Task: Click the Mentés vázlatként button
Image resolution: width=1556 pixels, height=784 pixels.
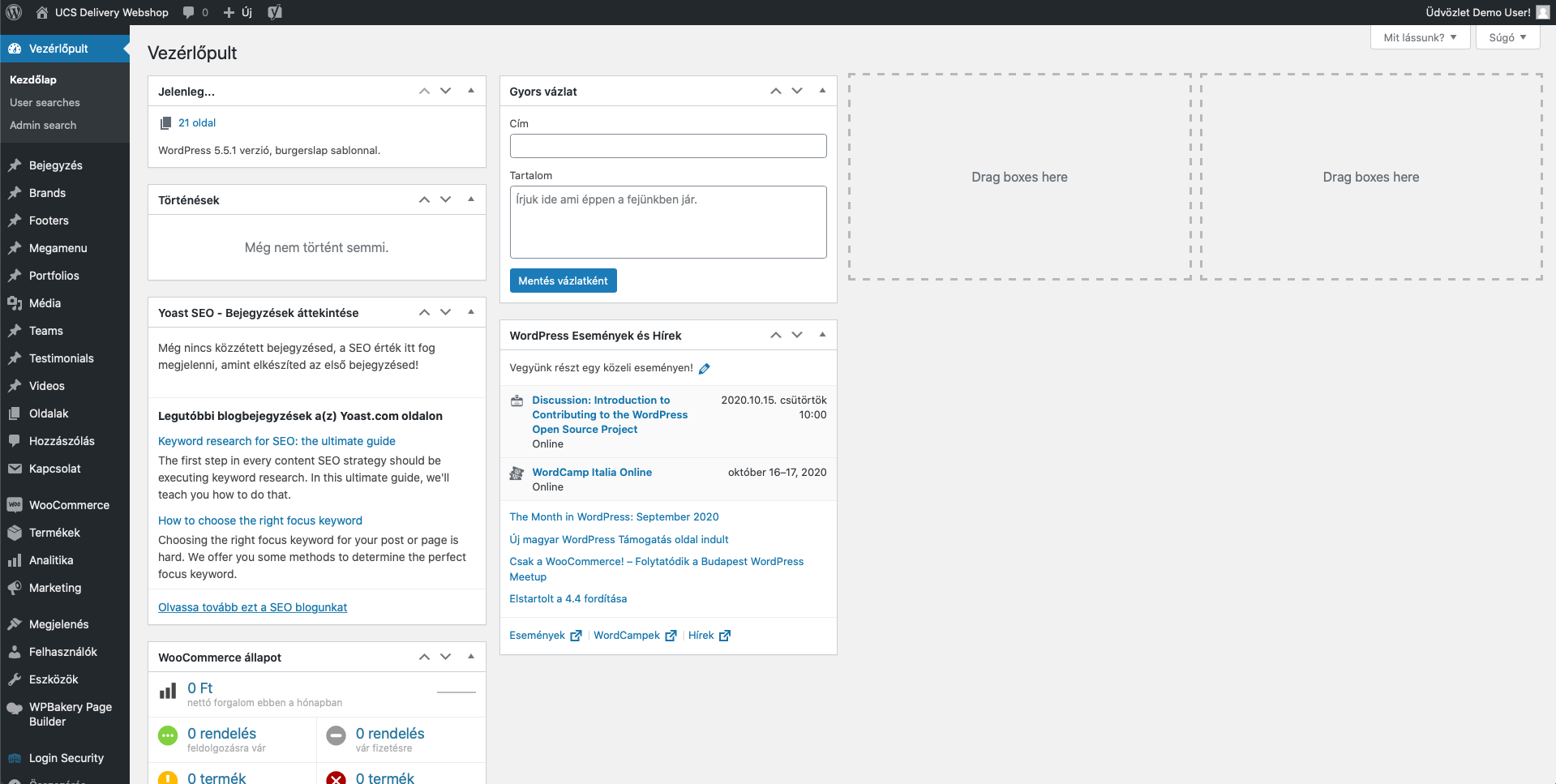Action: pos(563,281)
